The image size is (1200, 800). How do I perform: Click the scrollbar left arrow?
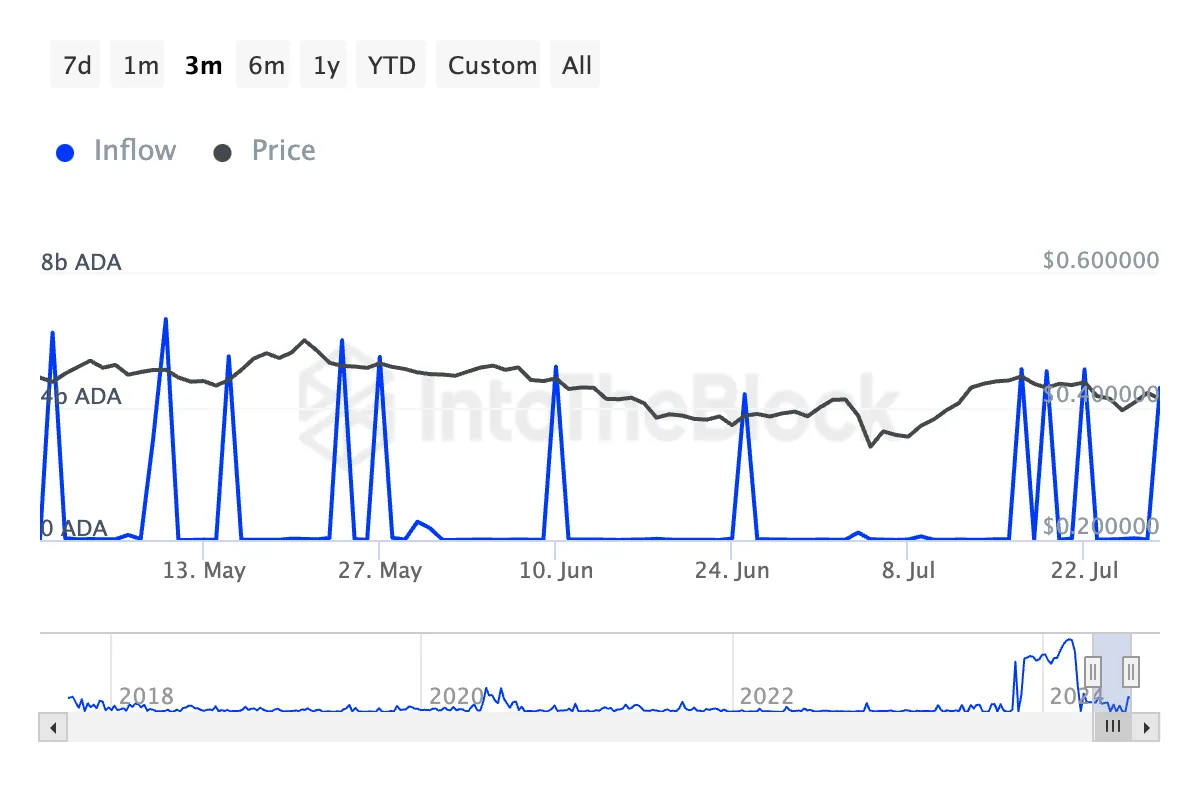tap(53, 727)
